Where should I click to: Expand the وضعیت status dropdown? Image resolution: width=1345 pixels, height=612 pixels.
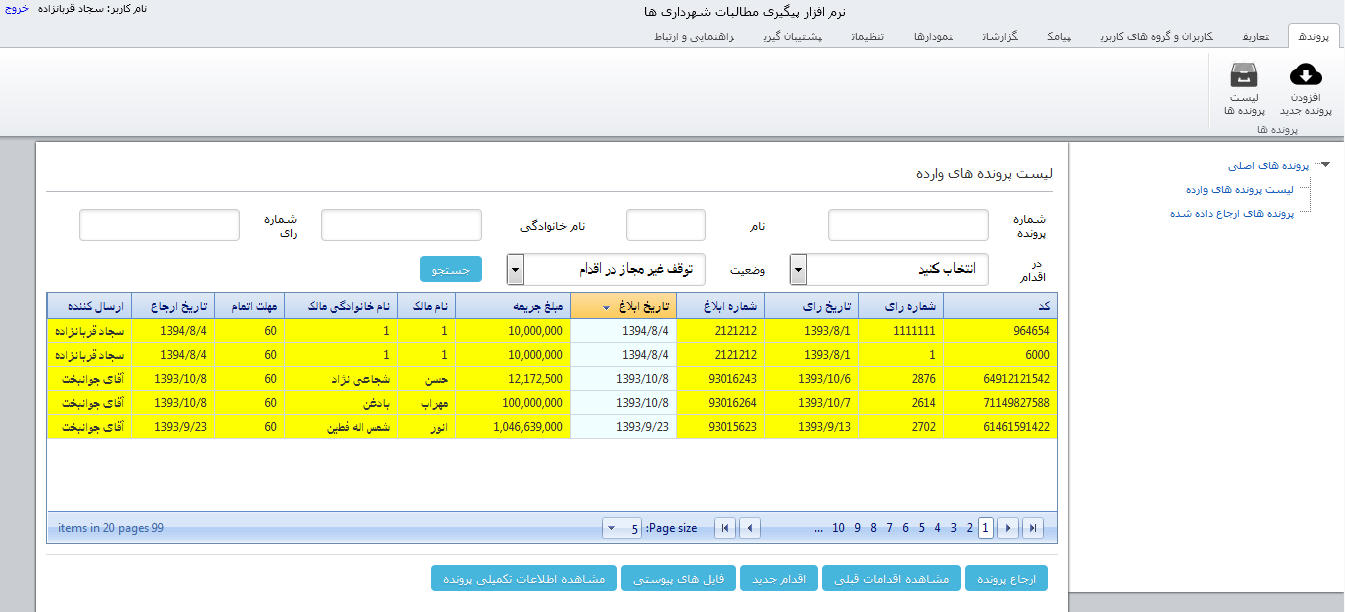(x=515, y=269)
